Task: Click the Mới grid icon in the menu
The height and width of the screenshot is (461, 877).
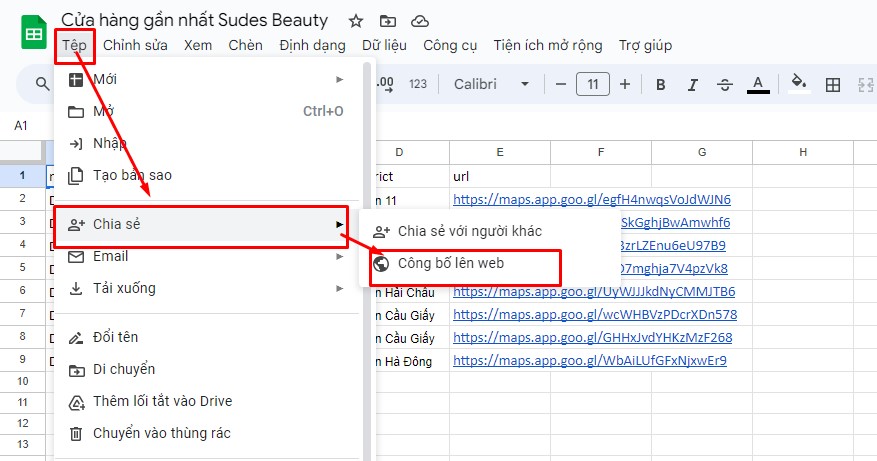Action: (76, 79)
